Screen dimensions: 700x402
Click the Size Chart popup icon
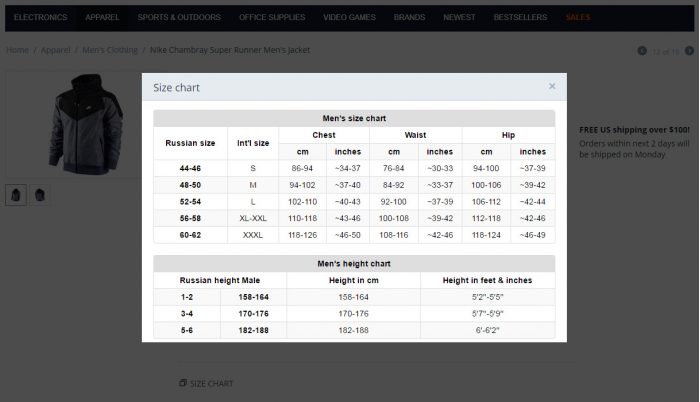183,383
